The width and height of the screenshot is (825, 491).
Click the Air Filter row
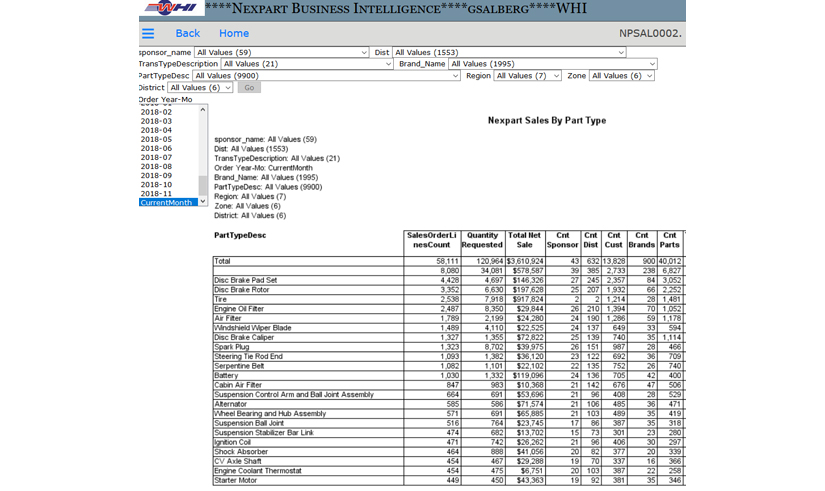(x=447, y=318)
